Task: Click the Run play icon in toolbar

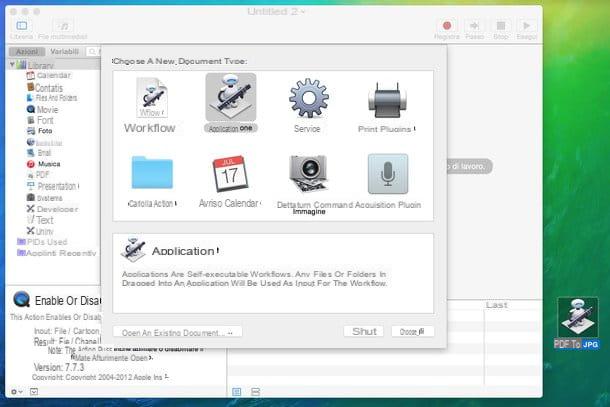Action: coord(526,26)
